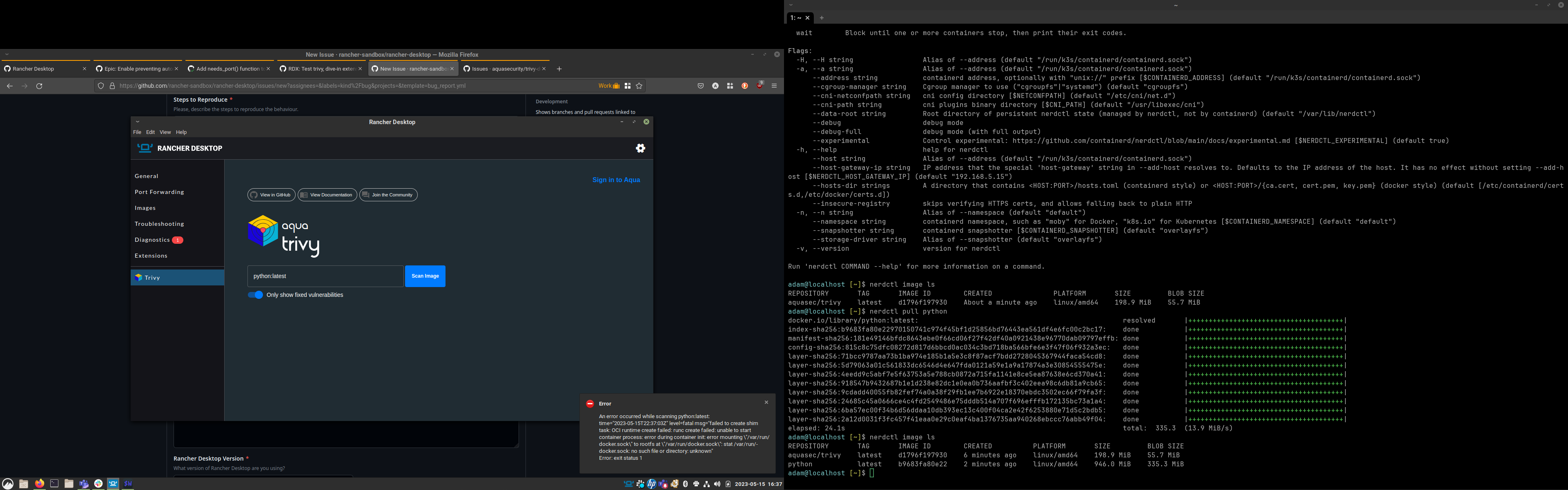Select the Rancher Desktop tray icon
Image resolution: width=1568 pixels, height=490 pixels.
pos(628,483)
